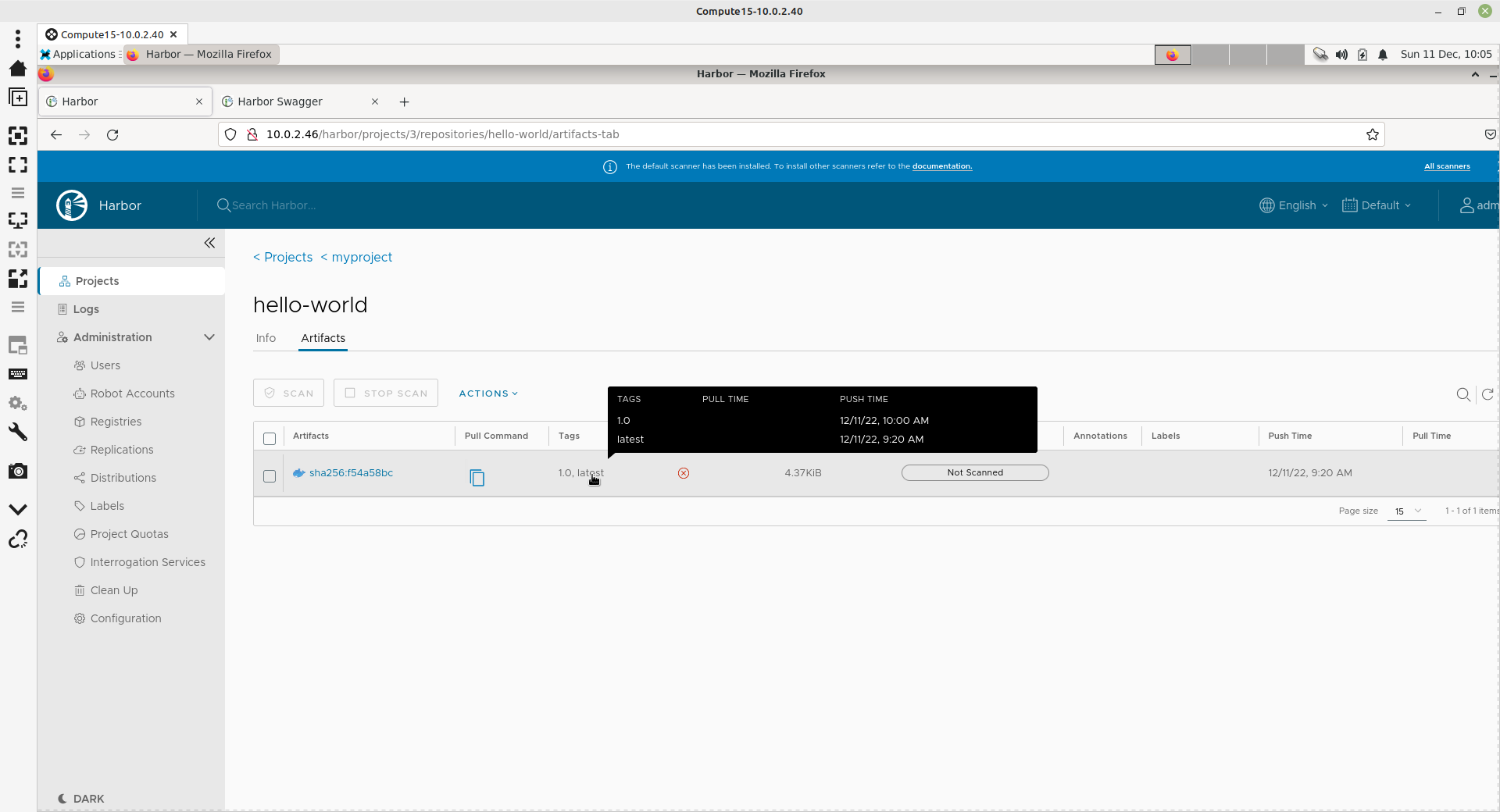
Task: Bookmark this page with star icon
Action: pyautogui.click(x=1372, y=135)
